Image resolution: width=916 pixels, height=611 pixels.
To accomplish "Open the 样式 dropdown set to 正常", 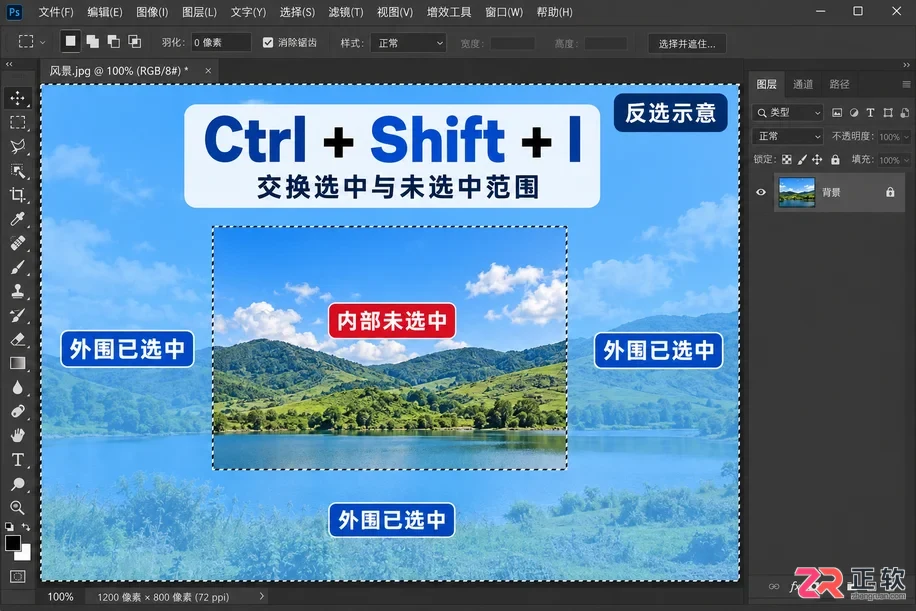I will (x=408, y=43).
